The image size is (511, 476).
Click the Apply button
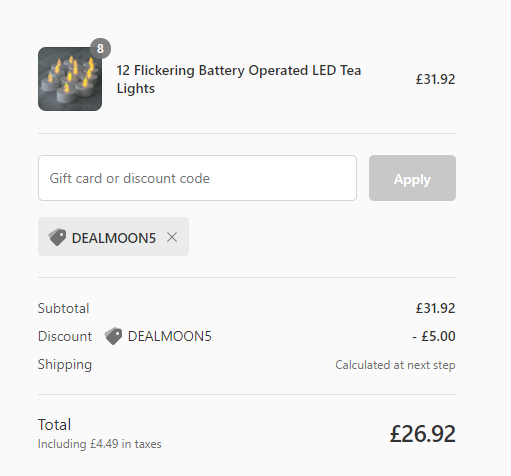[x=412, y=178]
